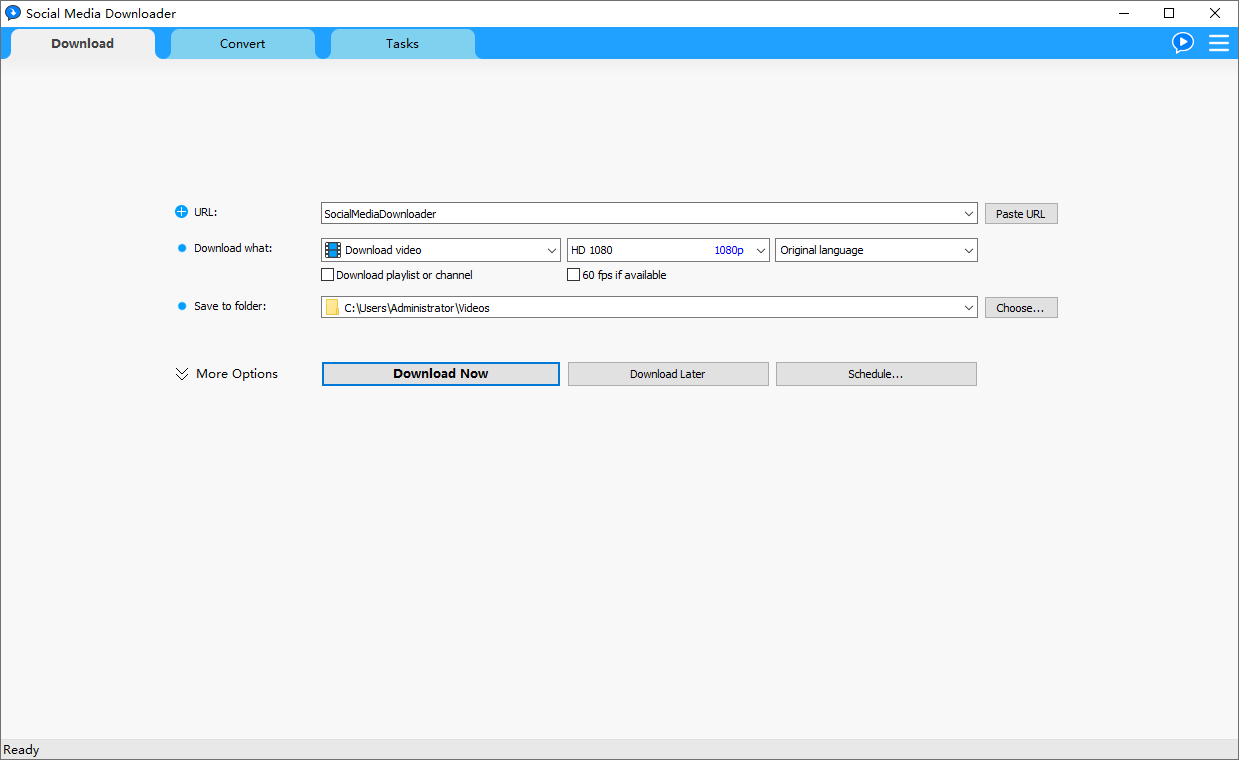Switch to the Convert tab
1239x760 pixels.
point(243,44)
